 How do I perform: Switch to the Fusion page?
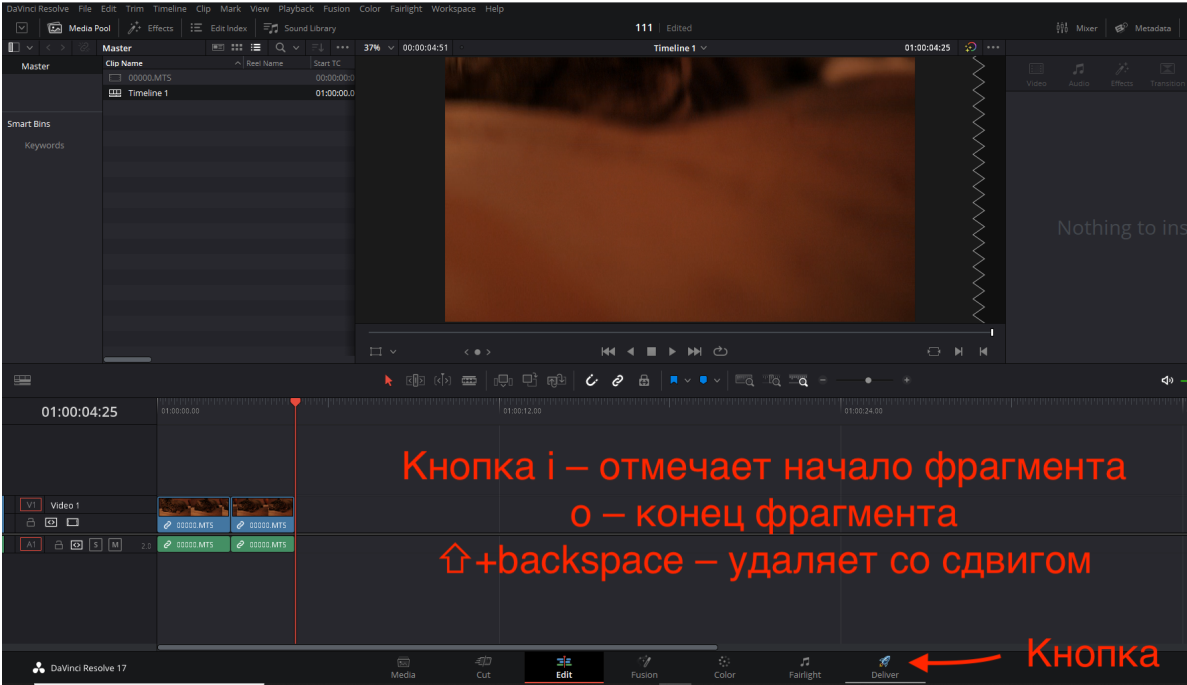[x=644, y=667]
